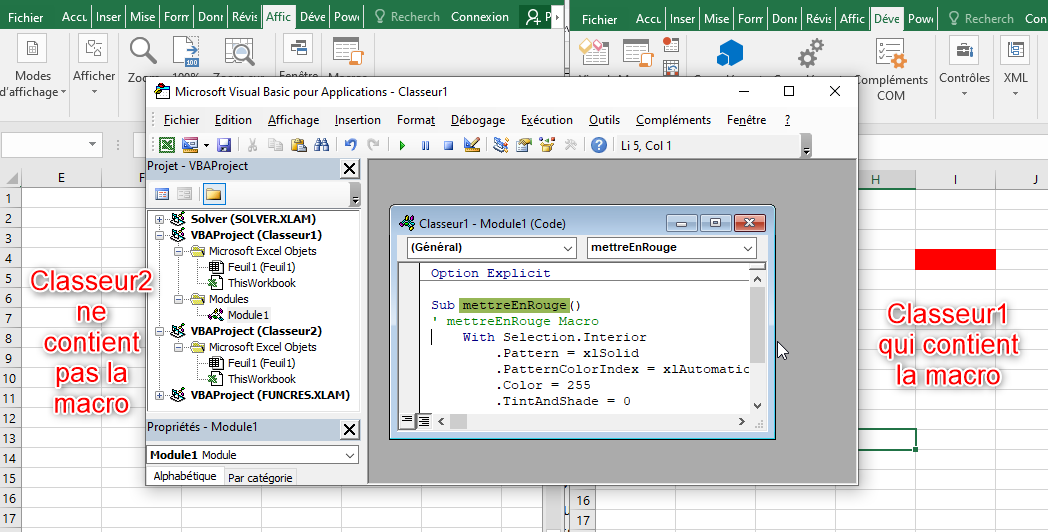Copy using the VBA toolbar copy icon
This screenshot has width=1048, height=532.
[x=275, y=145]
